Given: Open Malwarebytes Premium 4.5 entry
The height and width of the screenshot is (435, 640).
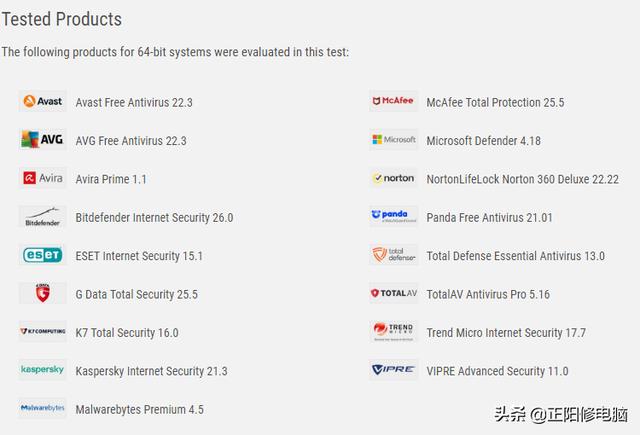Looking at the screenshot, I should click(140, 409).
